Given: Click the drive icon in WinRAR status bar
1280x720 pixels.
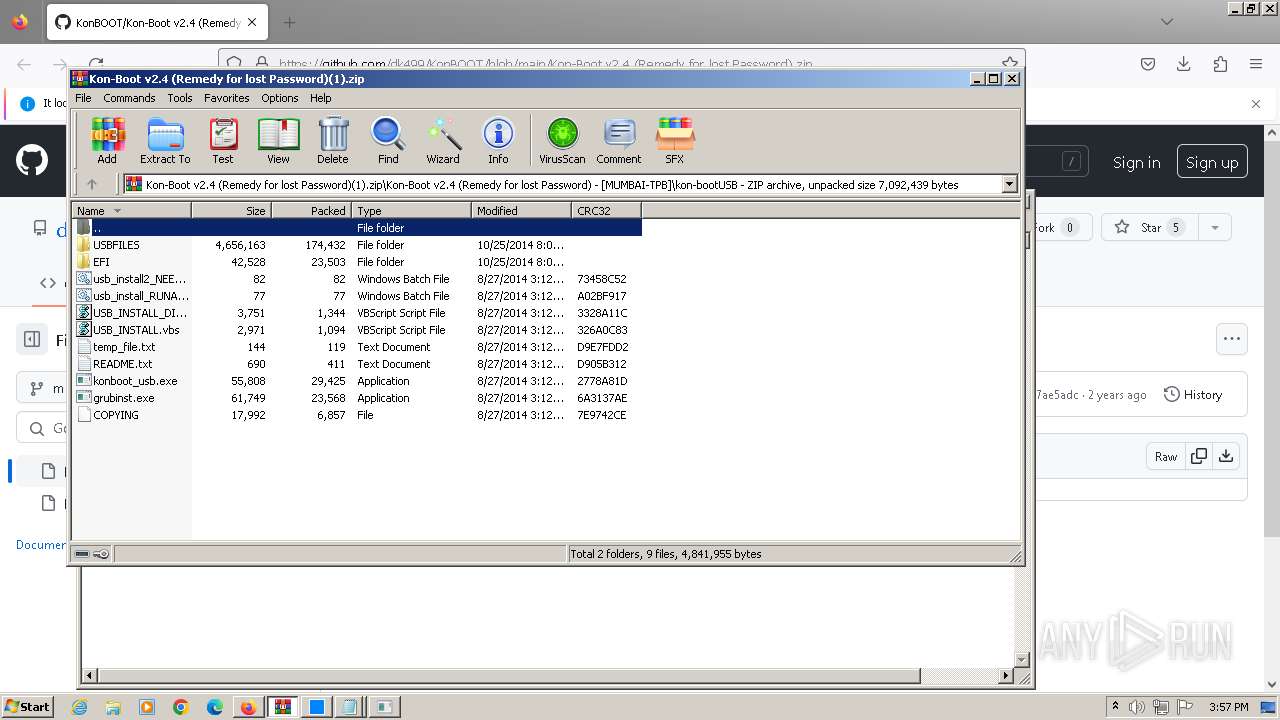Looking at the screenshot, I should click(82, 554).
